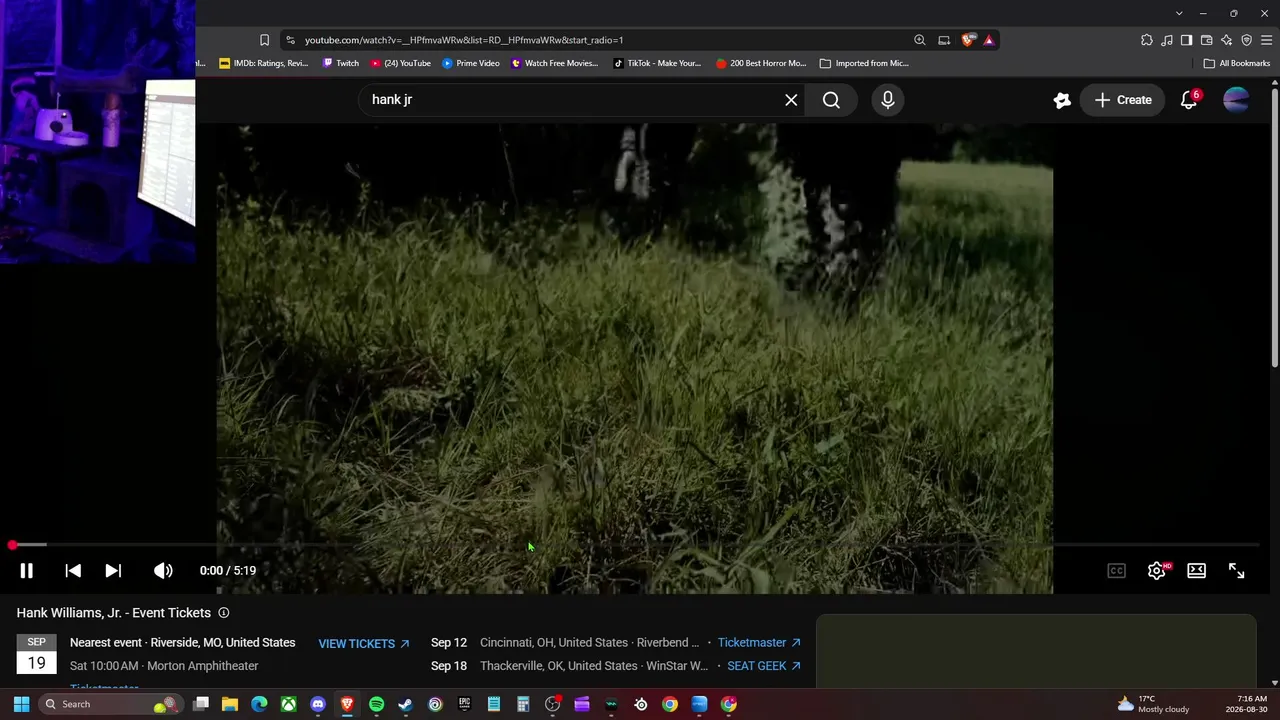The height and width of the screenshot is (720, 1280).
Task: Expand Imported from Microsoft bookmarks folder
Action: coord(866,63)
